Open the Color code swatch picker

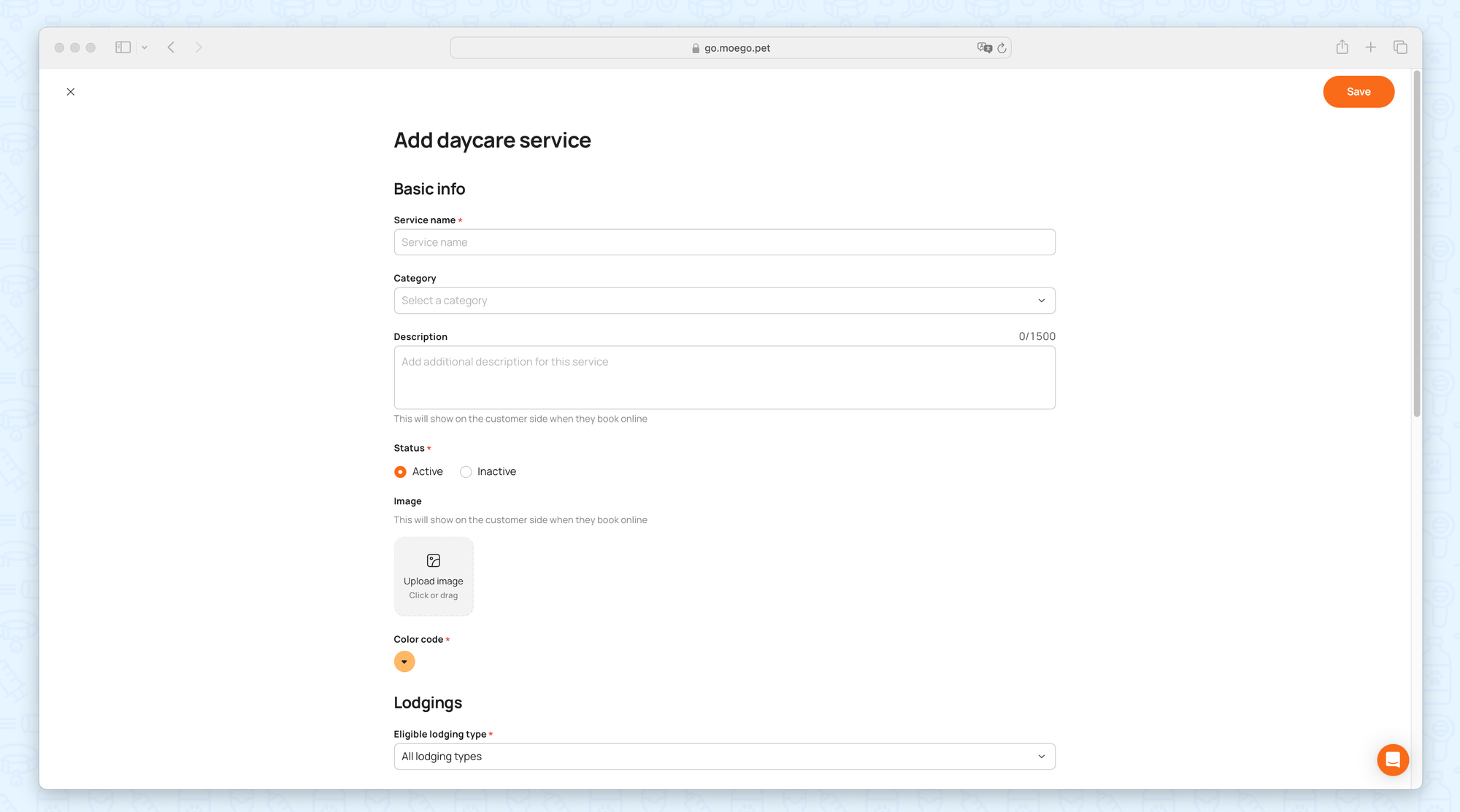[x=404, y=662]
